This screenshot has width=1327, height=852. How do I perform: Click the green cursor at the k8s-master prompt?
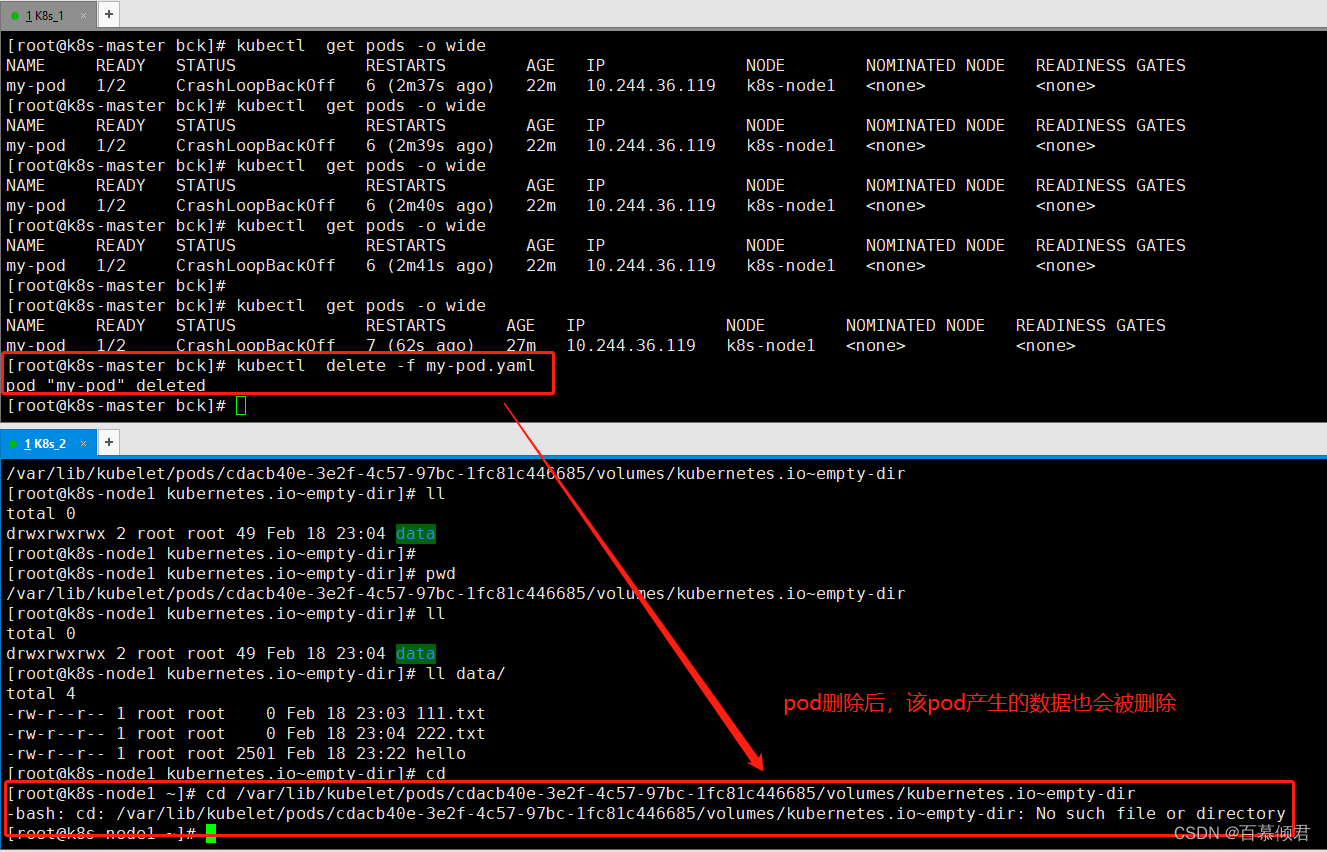(x=241, y=405)
